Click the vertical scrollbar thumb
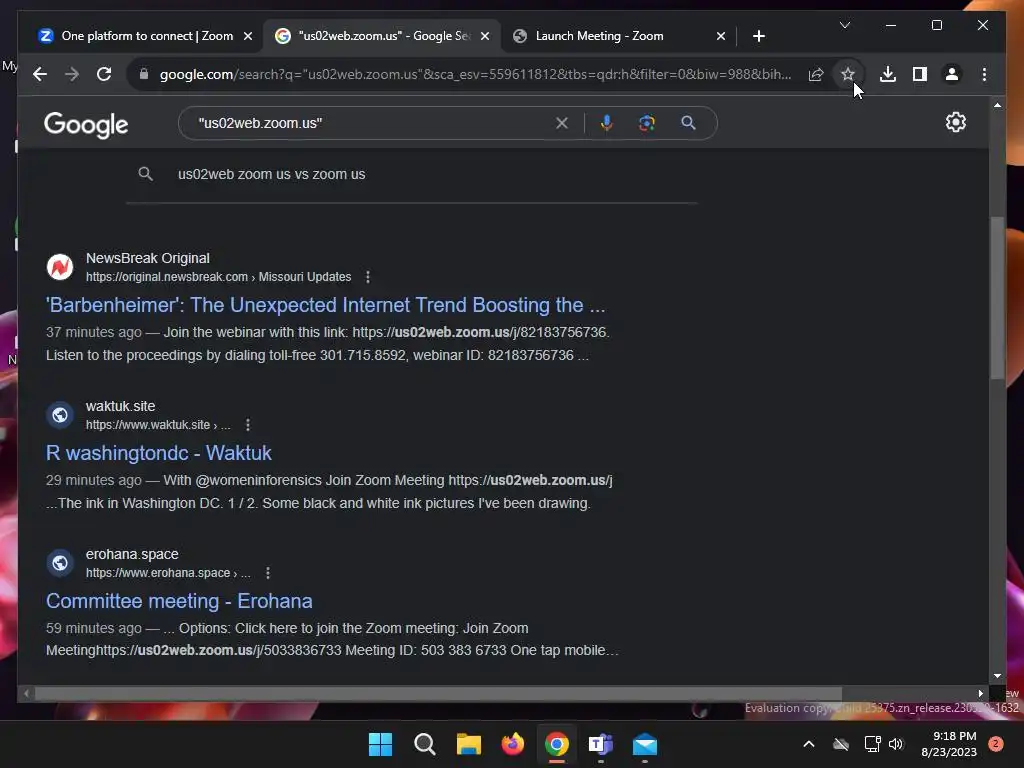Image resolution: width=1024 pixels, height=768 pixels. coord(997,297)
